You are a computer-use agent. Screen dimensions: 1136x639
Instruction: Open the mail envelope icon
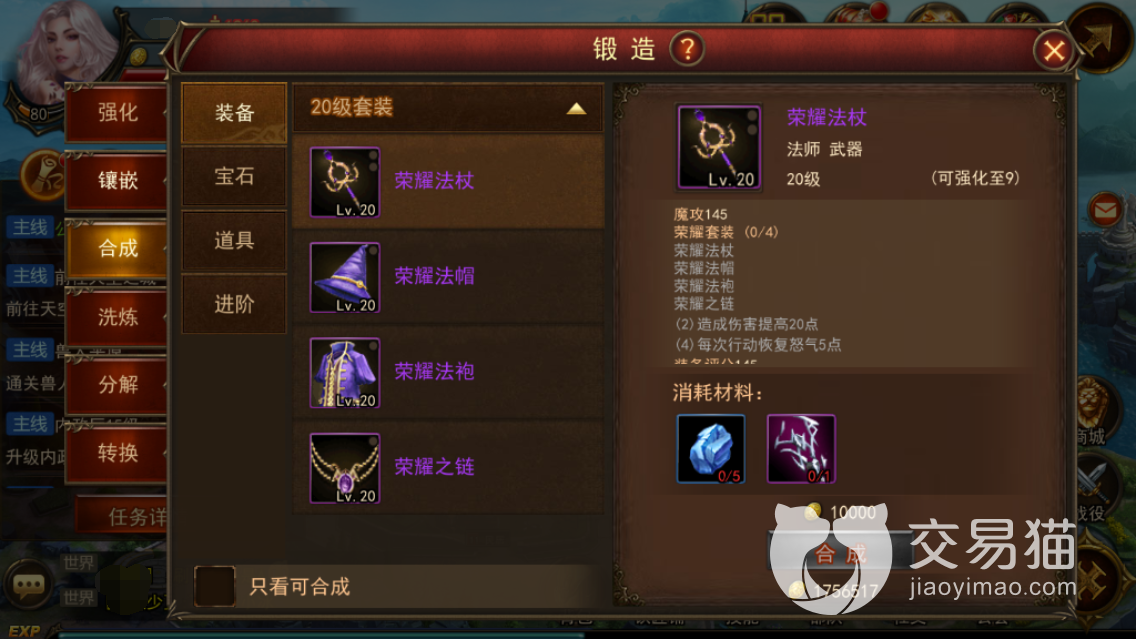(x=1105, y=211)
